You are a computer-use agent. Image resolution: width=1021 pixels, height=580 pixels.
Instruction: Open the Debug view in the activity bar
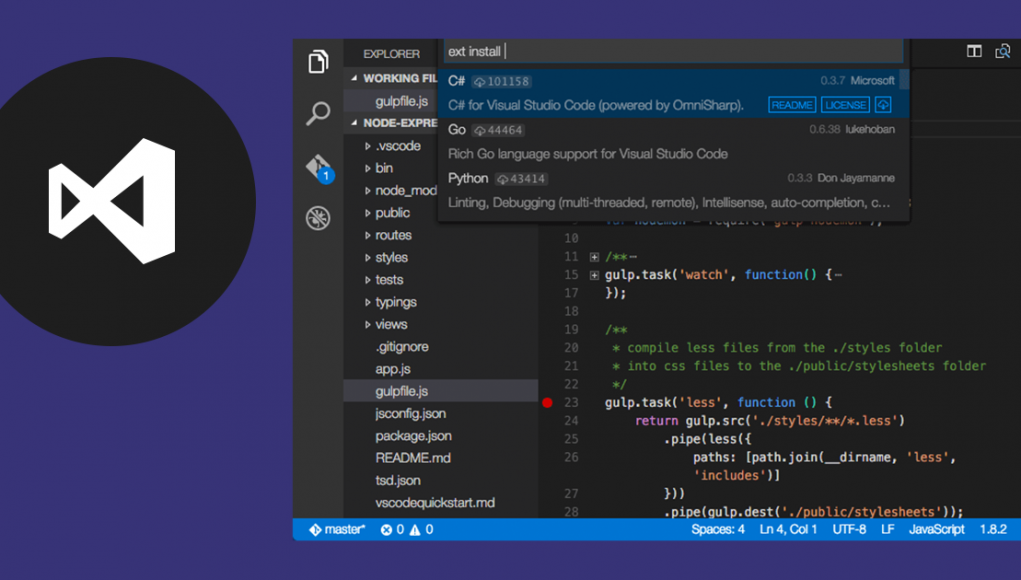tap(318, 218)
